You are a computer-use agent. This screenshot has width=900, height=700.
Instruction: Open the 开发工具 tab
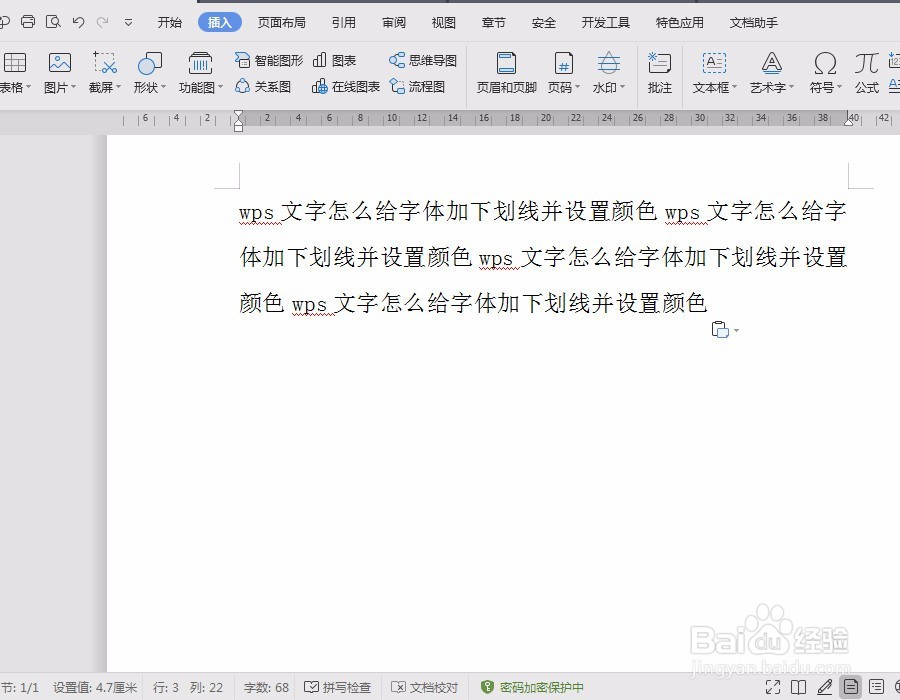pyautogui.click(x=606, y=22)
